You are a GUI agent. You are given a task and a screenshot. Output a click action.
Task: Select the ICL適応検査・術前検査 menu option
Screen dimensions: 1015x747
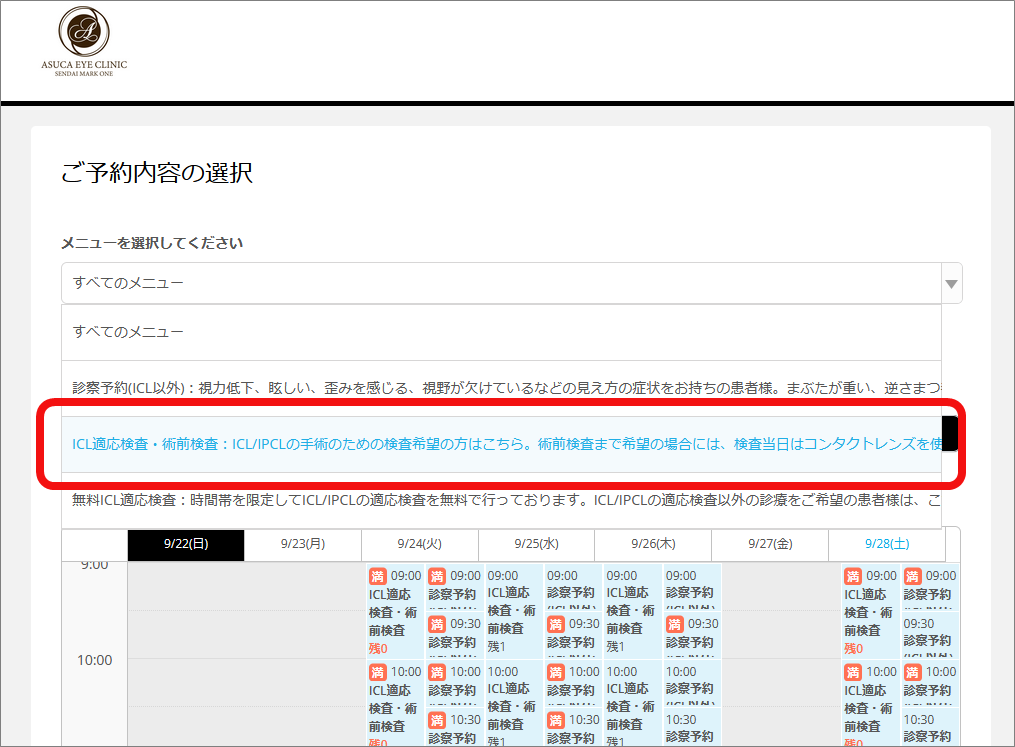tap(500, 444)
